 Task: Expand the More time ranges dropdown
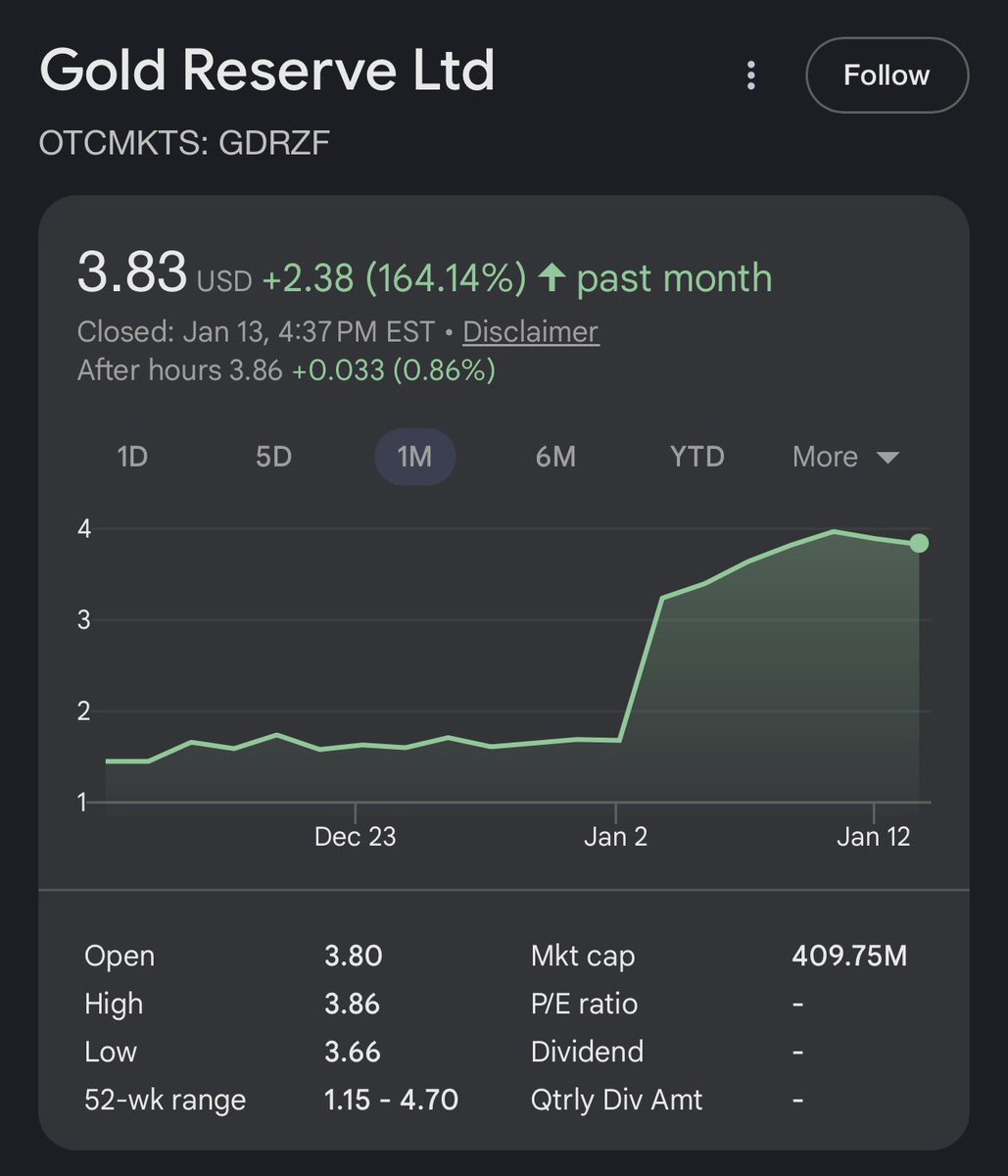pyautogui.click(x=845, y=457)
